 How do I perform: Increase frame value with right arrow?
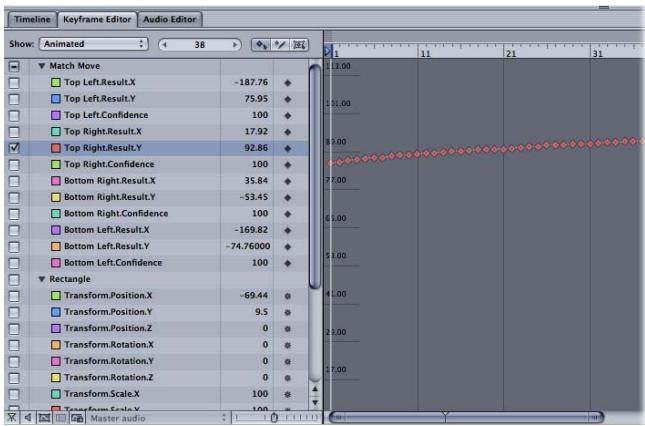tap(235, 44)
